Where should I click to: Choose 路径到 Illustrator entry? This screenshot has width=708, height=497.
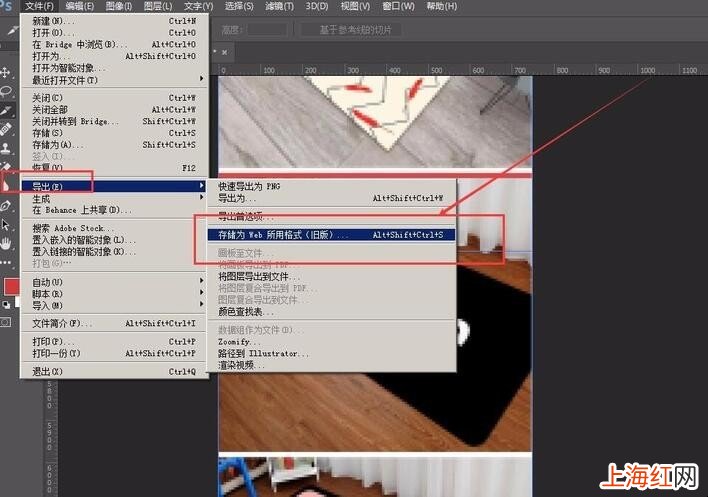pos(331,353)
